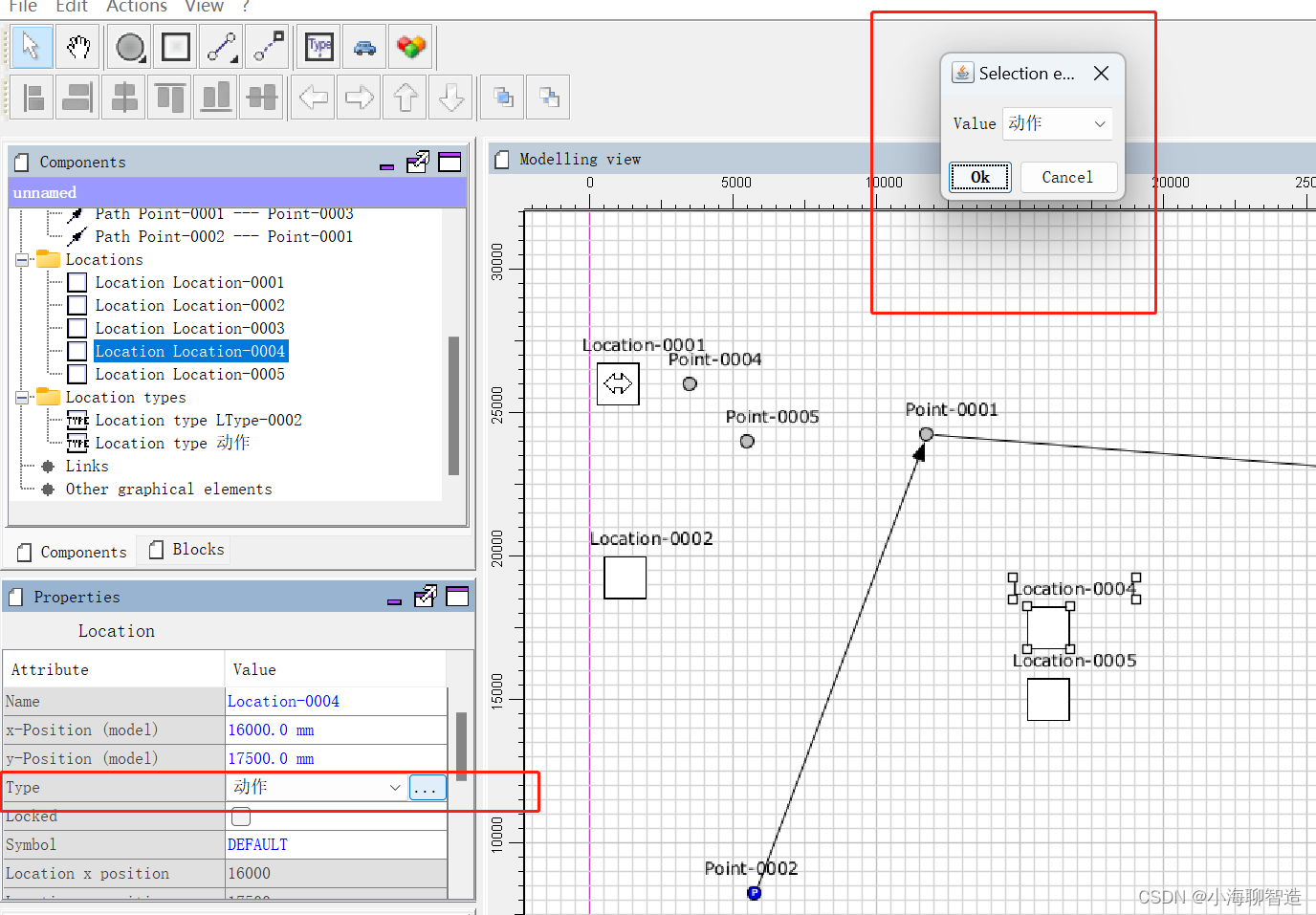Choose the point creation tool

130,47
